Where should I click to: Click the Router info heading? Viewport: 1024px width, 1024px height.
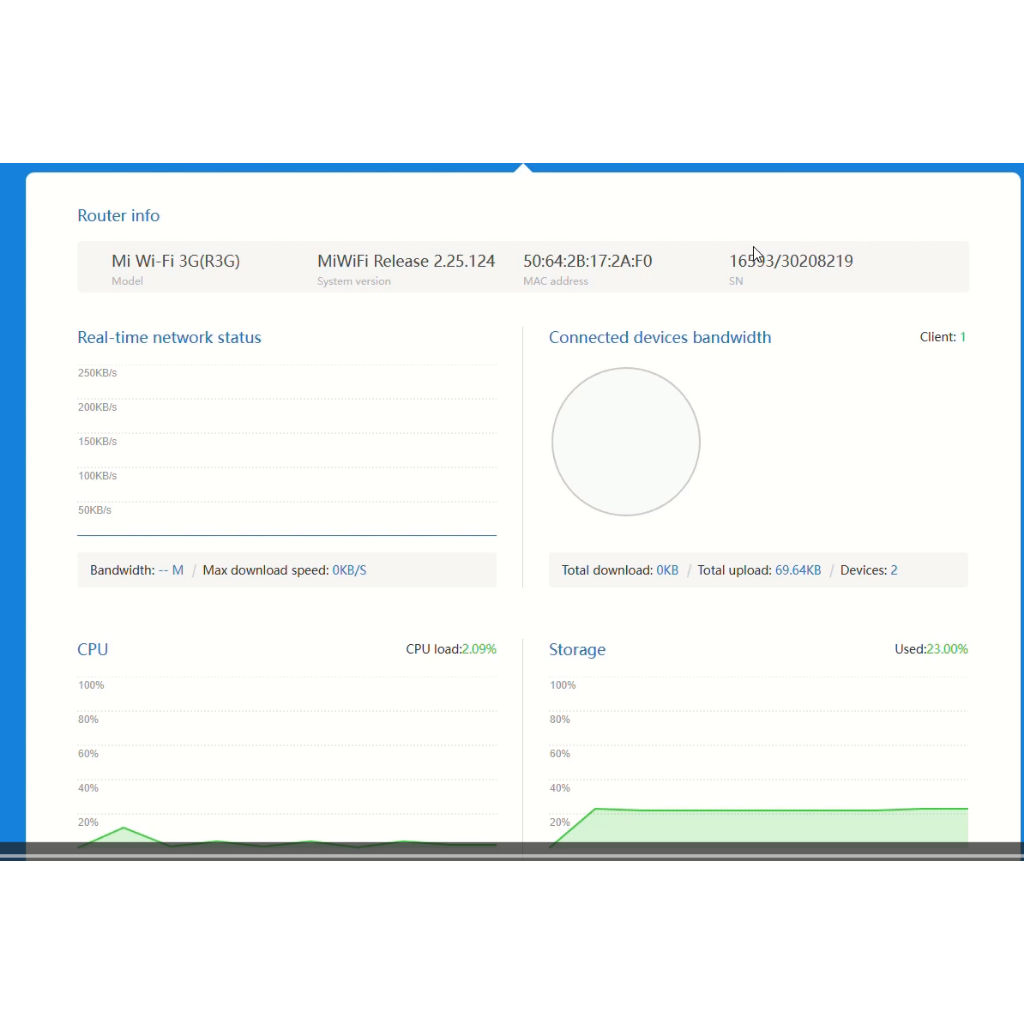[x=118, y=216]
